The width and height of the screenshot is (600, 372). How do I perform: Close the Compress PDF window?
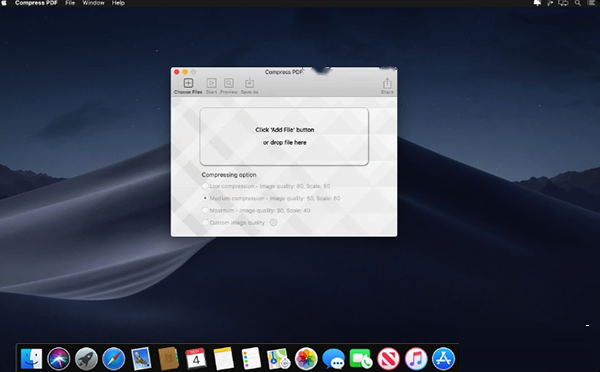click(x=176, y=72)
